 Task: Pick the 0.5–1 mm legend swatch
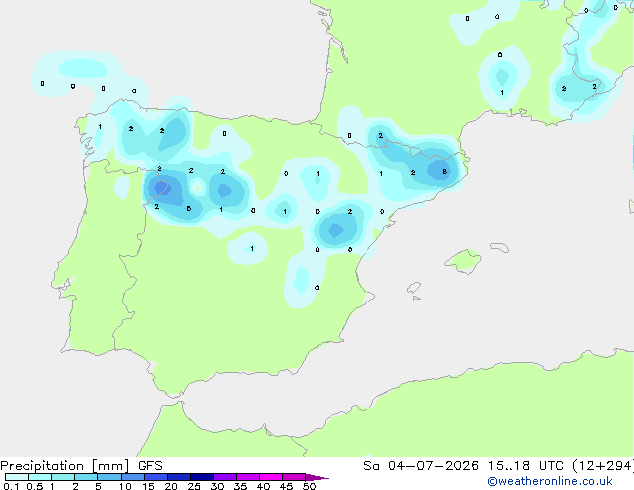click(x=40, y=477)
